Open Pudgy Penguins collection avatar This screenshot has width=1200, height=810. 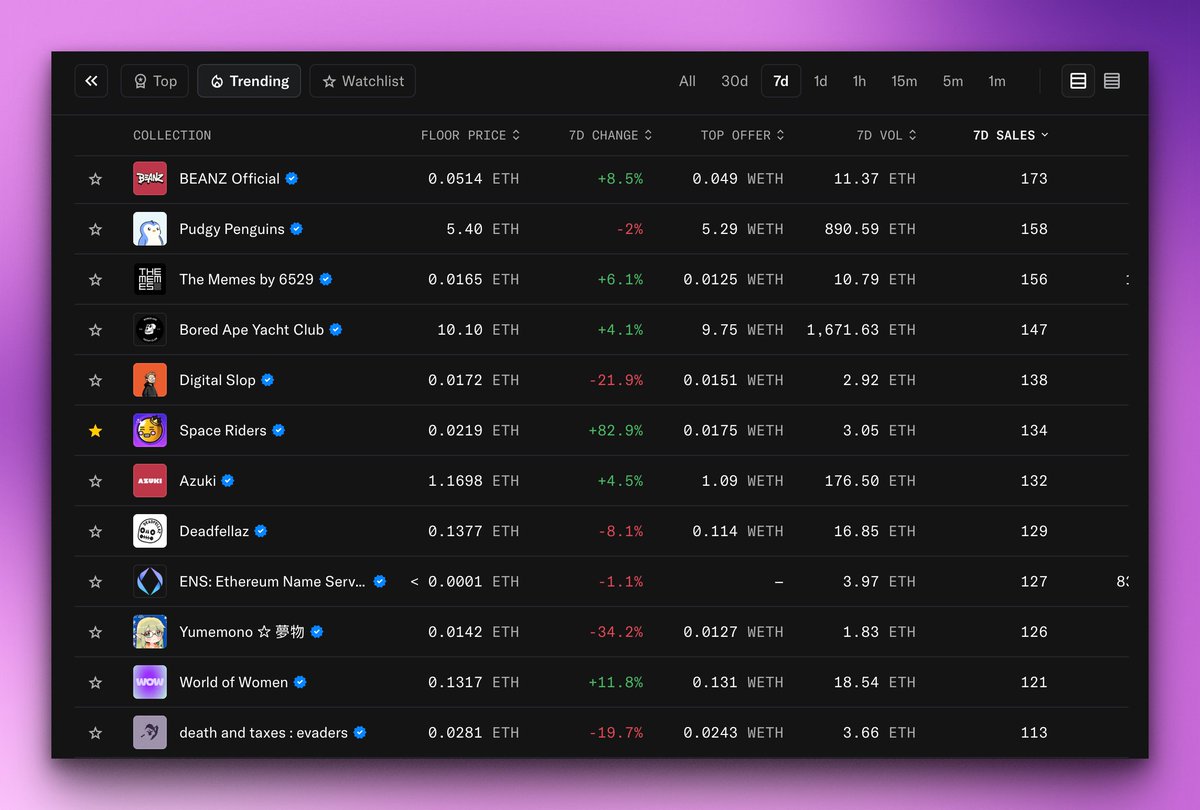click(150, 229)
